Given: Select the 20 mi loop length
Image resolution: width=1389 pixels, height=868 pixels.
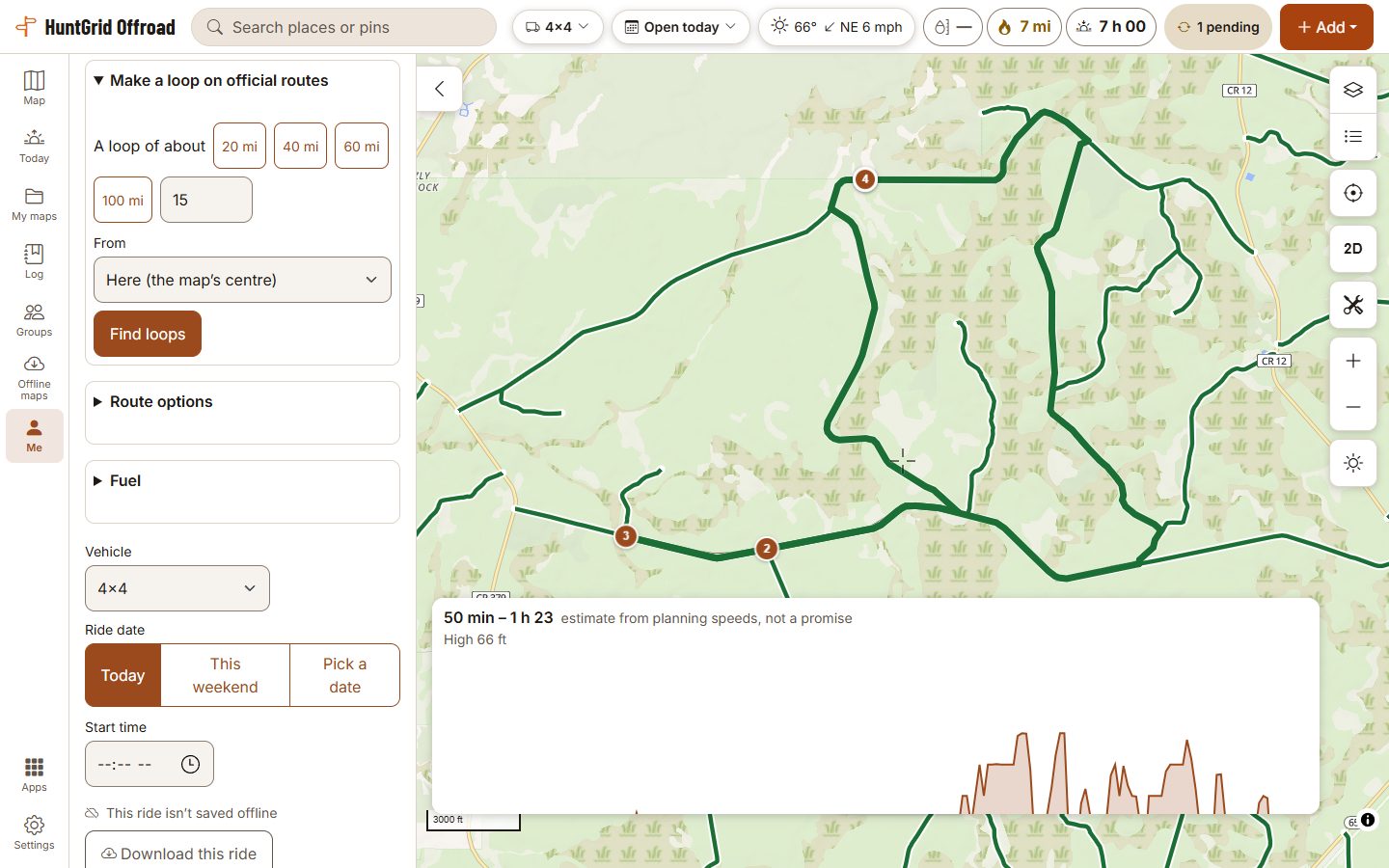Looking at the screenshot, I should pos(239,146).
